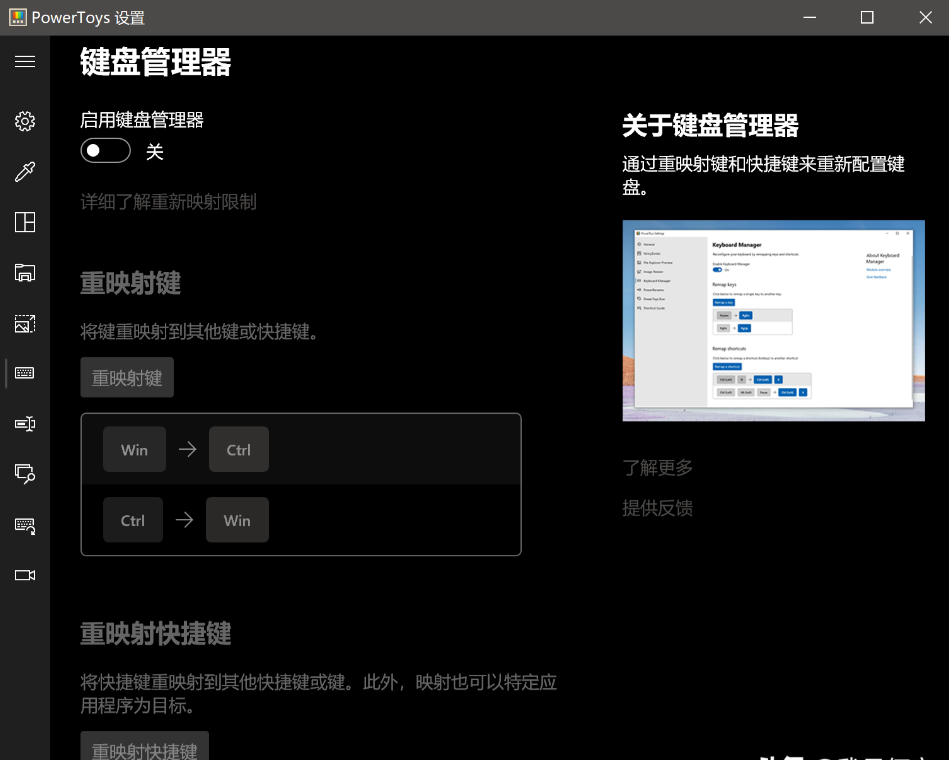This screenshot has width=949, height=760.
Task: Enable the 启用键盘管理器 toggle
Action: 105,151
